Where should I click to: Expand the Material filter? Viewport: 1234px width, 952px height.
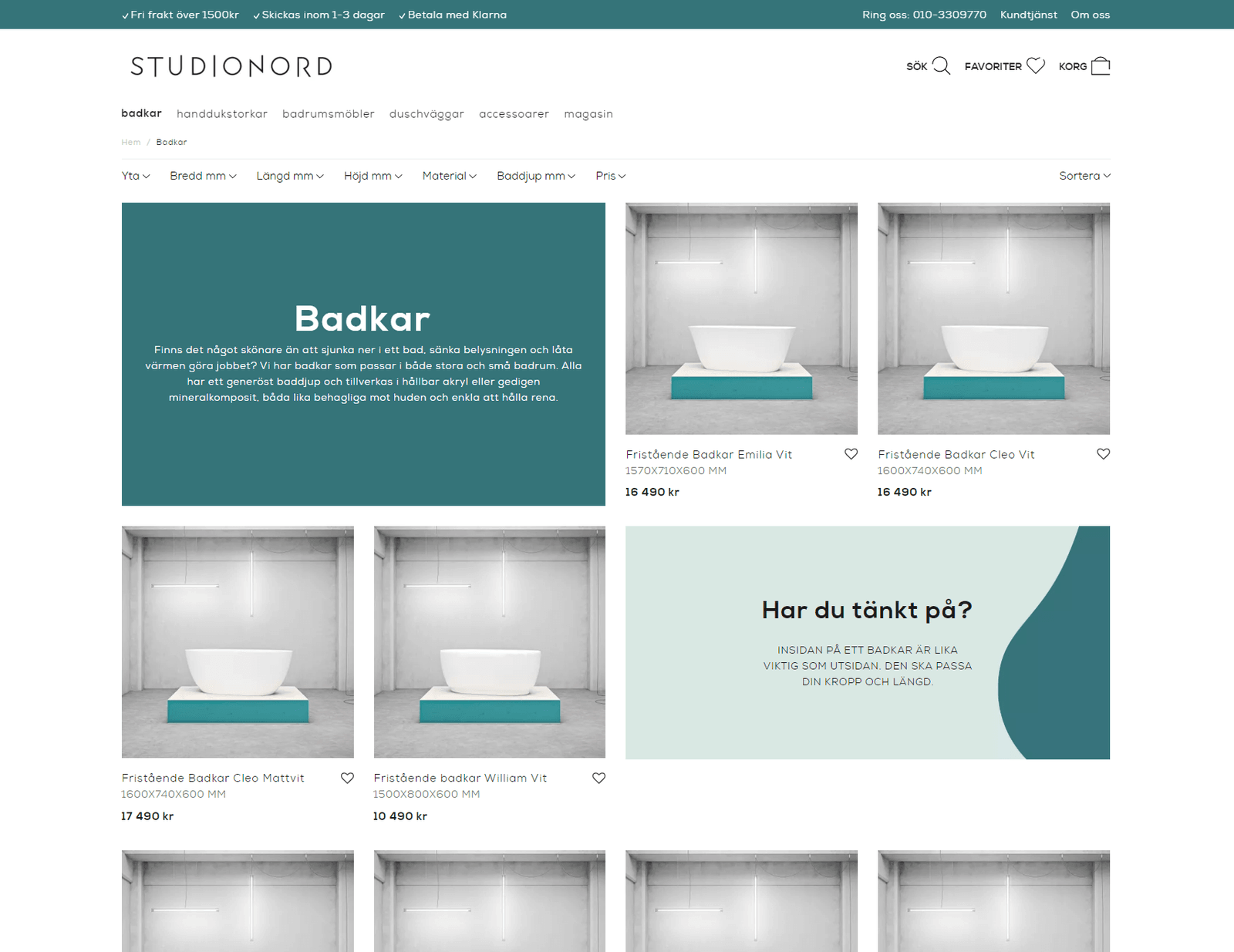click(x=450, y=176)
